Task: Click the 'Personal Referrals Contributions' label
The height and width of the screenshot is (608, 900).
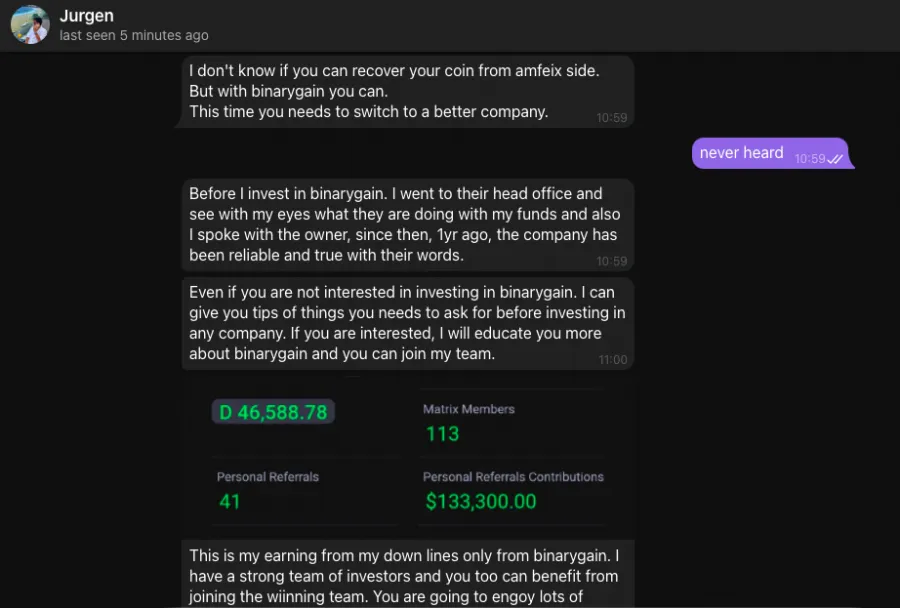Action: pyautogui.click(x=513, y=477)
